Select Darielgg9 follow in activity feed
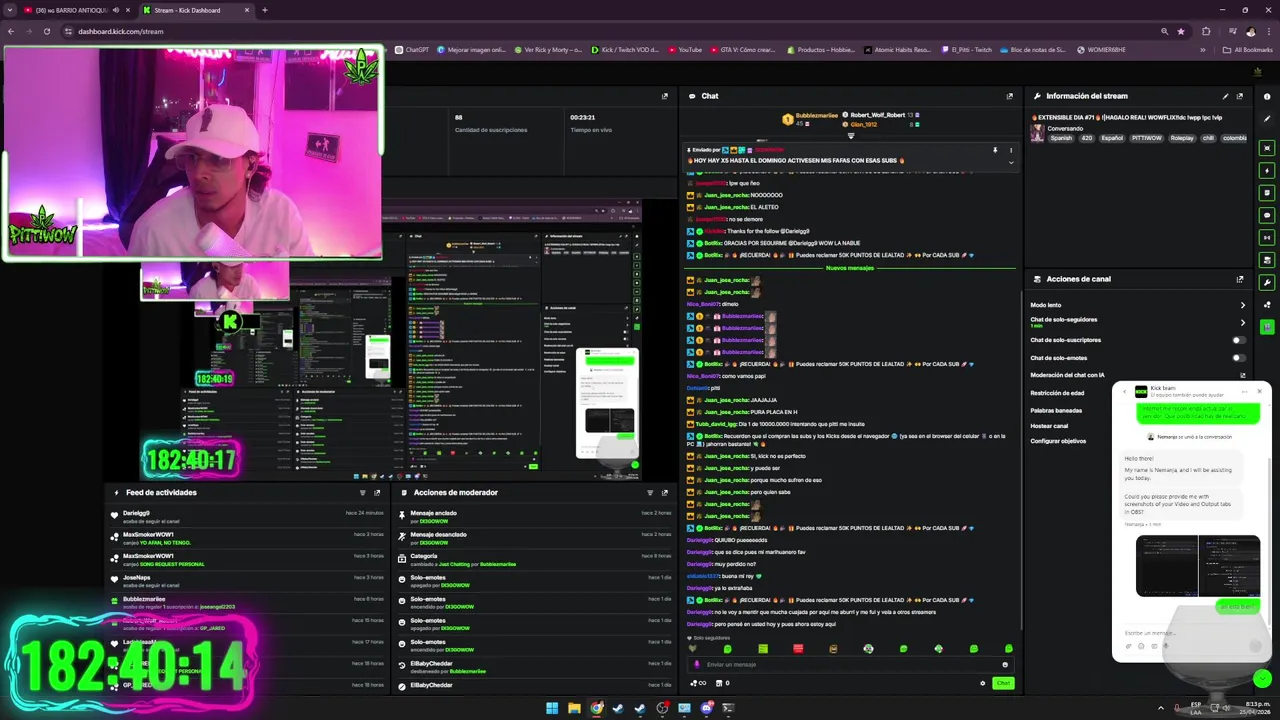 coord(247,517)
